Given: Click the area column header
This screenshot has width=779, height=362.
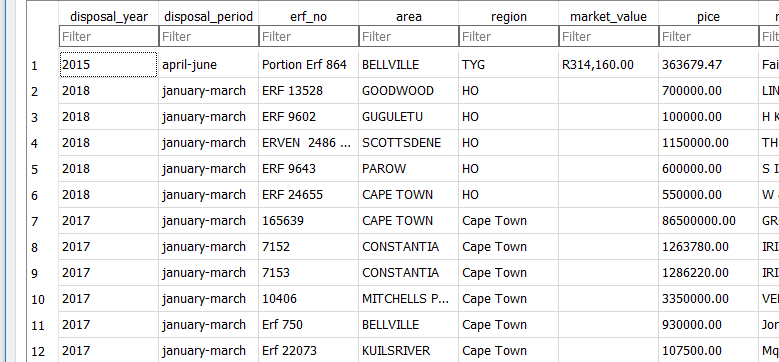Looking at the screenshot, I should click(409, 16).
